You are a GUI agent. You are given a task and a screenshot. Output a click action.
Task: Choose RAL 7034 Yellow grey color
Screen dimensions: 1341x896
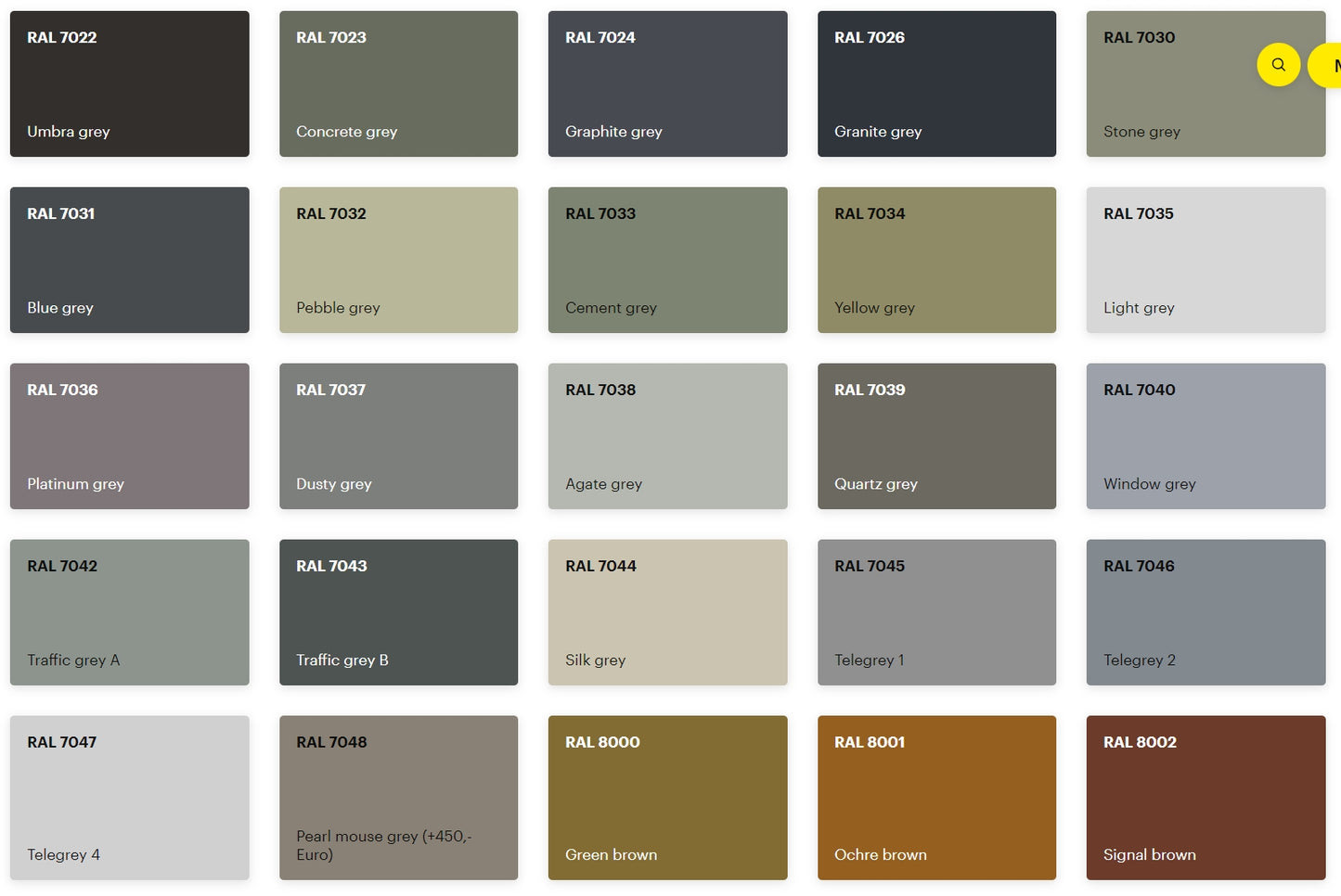pyautogui.click(x=936, y=260)
